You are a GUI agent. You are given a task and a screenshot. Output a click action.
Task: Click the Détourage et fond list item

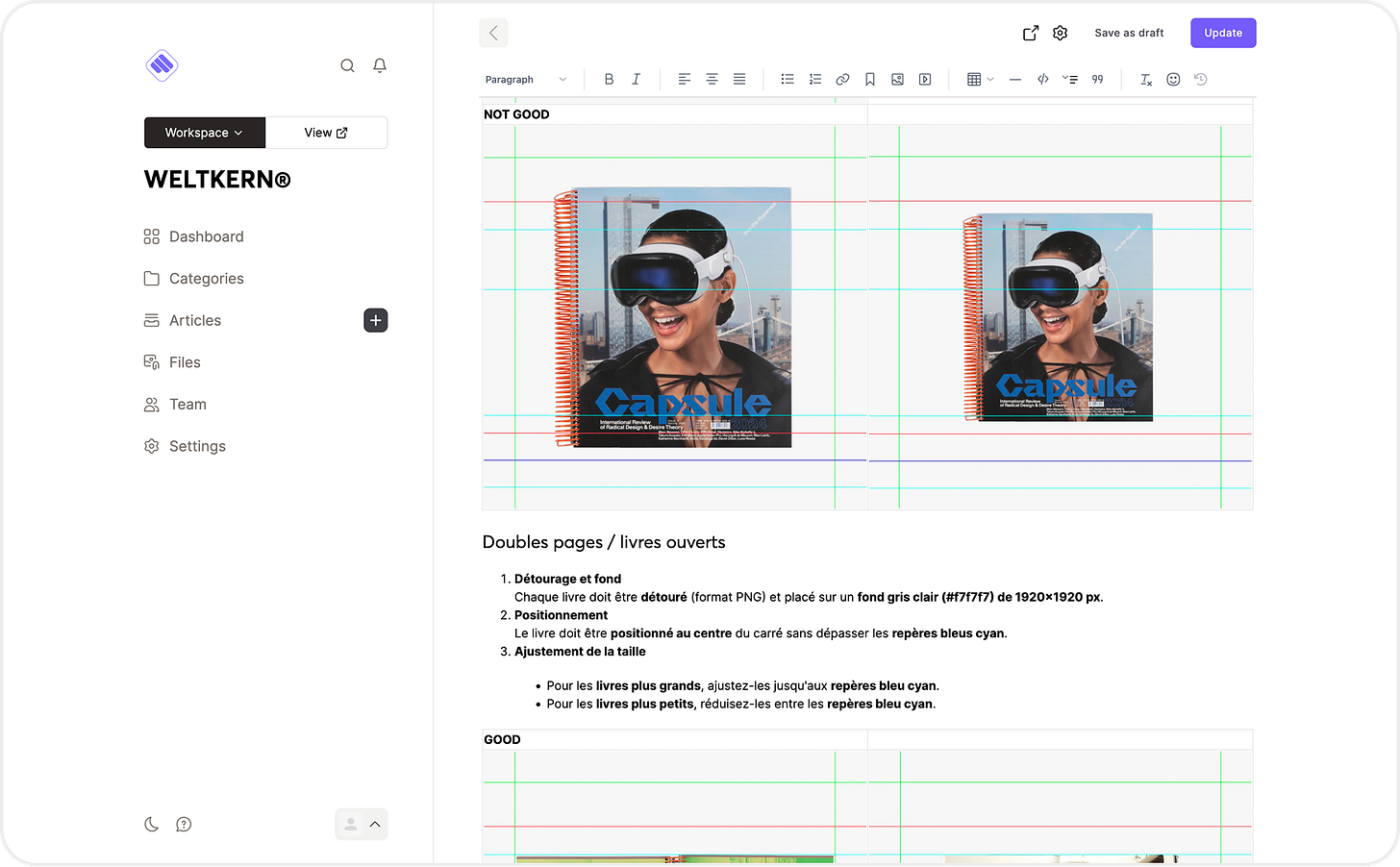click(x=567, y=579)
